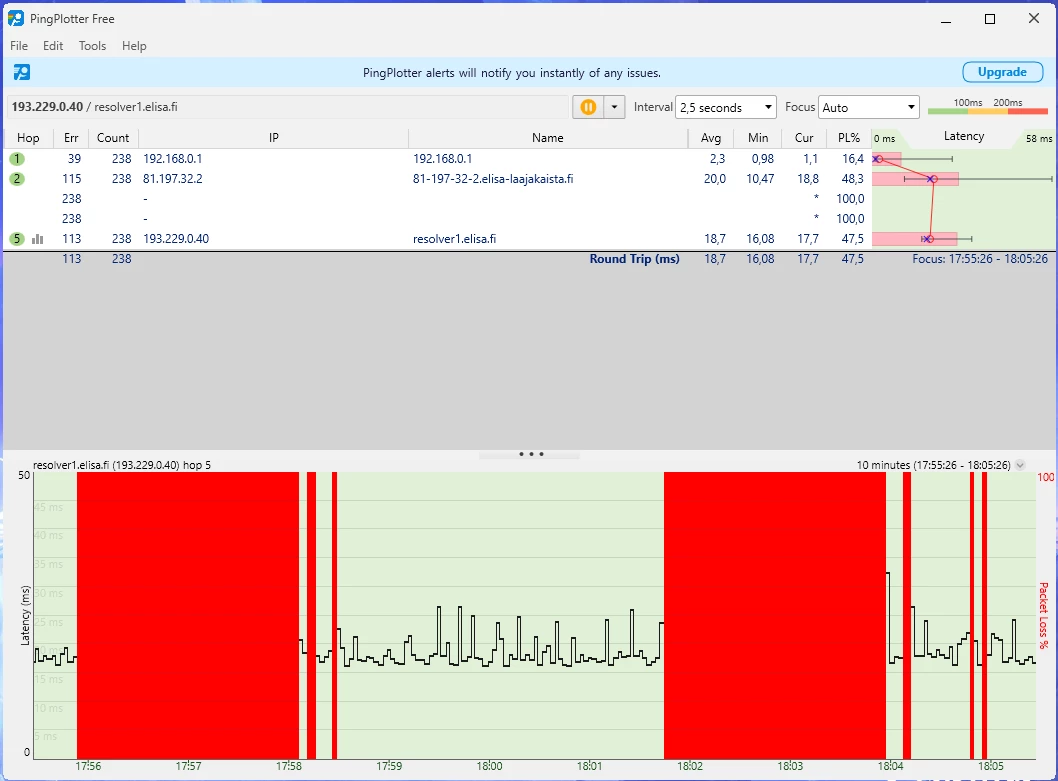This screenshot has width=1058, height=781.
Task: Click the 17:58 marker on the timeline axis
Action: pyautogui.click(x=289, y=766)
